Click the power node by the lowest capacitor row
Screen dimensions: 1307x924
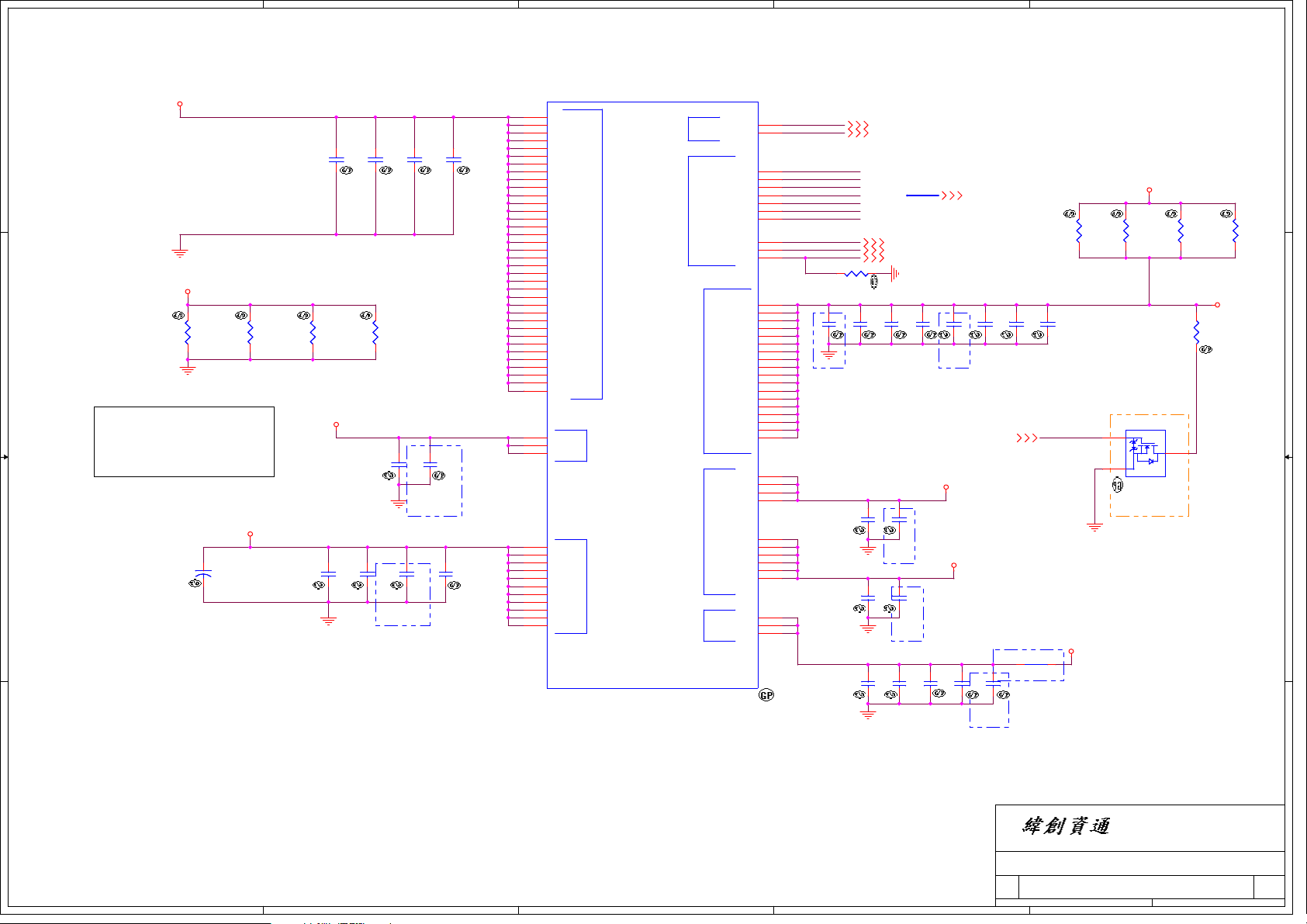click(1071, 652)
